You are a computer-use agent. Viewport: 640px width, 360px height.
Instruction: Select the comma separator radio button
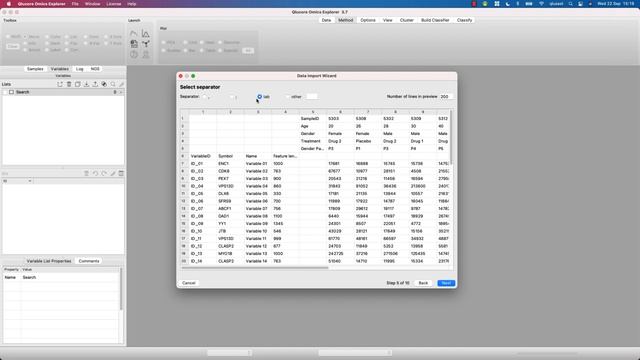coord(205,97)
